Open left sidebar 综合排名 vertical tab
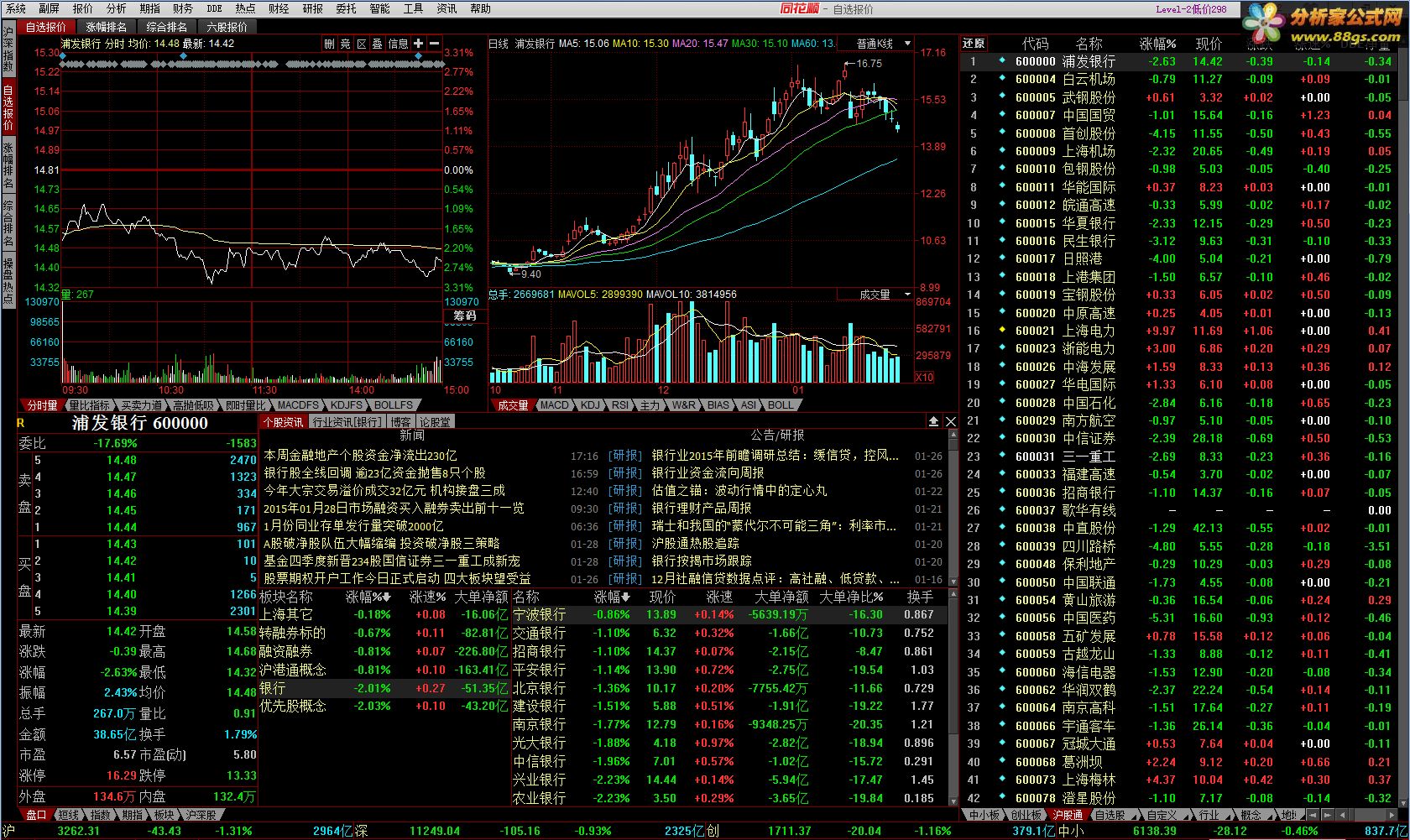Image resolution: width=1410 pixels, height=840 pixels. pos(8,224)
